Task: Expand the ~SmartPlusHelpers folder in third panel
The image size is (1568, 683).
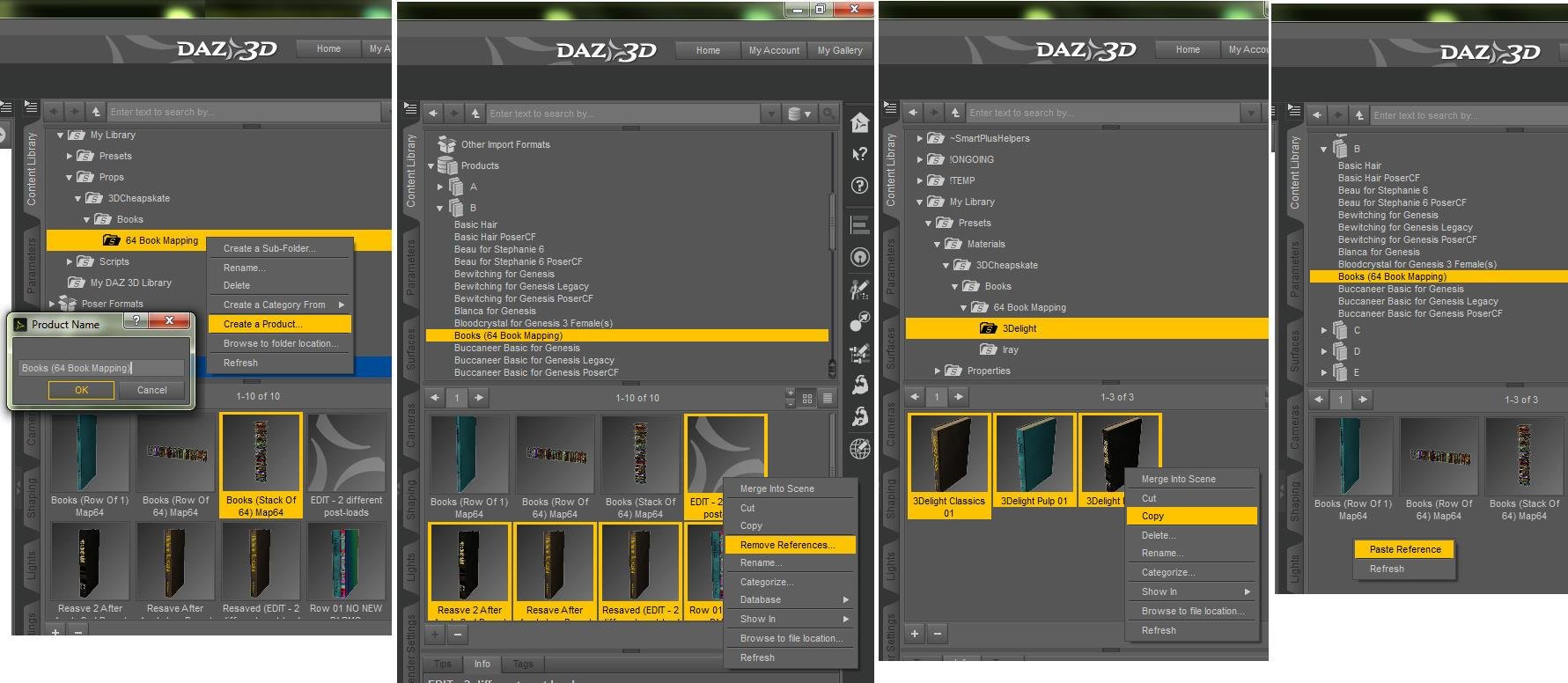Action: pos(920,138)
